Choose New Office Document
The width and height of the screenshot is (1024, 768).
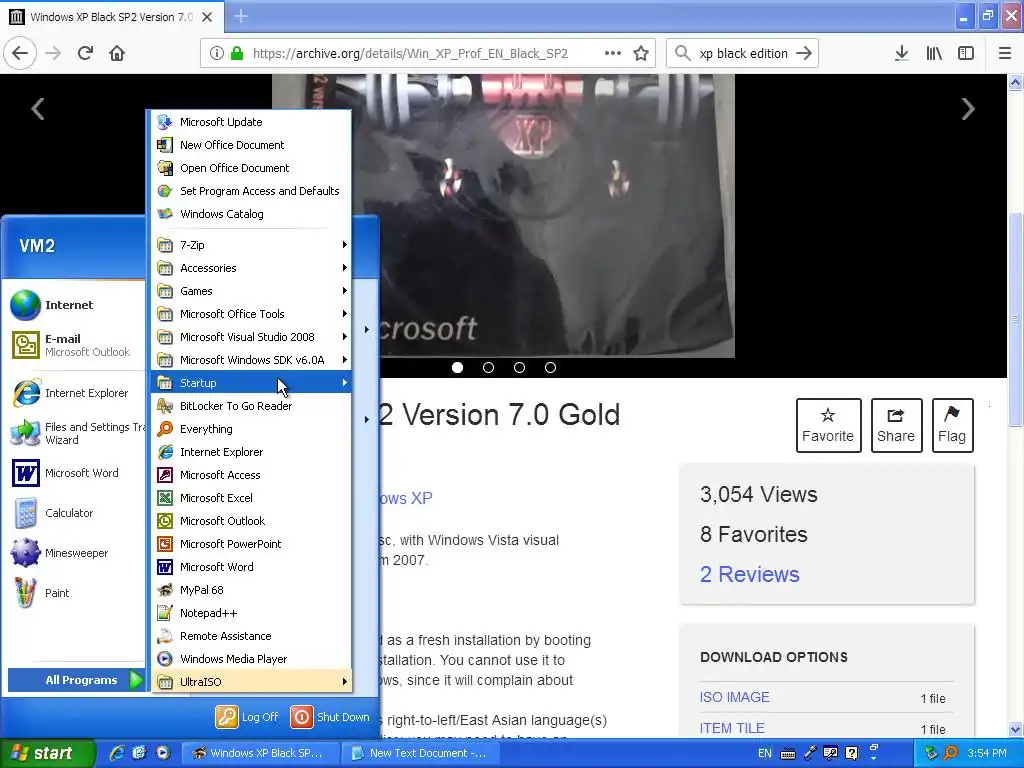(x=251, y=145)
